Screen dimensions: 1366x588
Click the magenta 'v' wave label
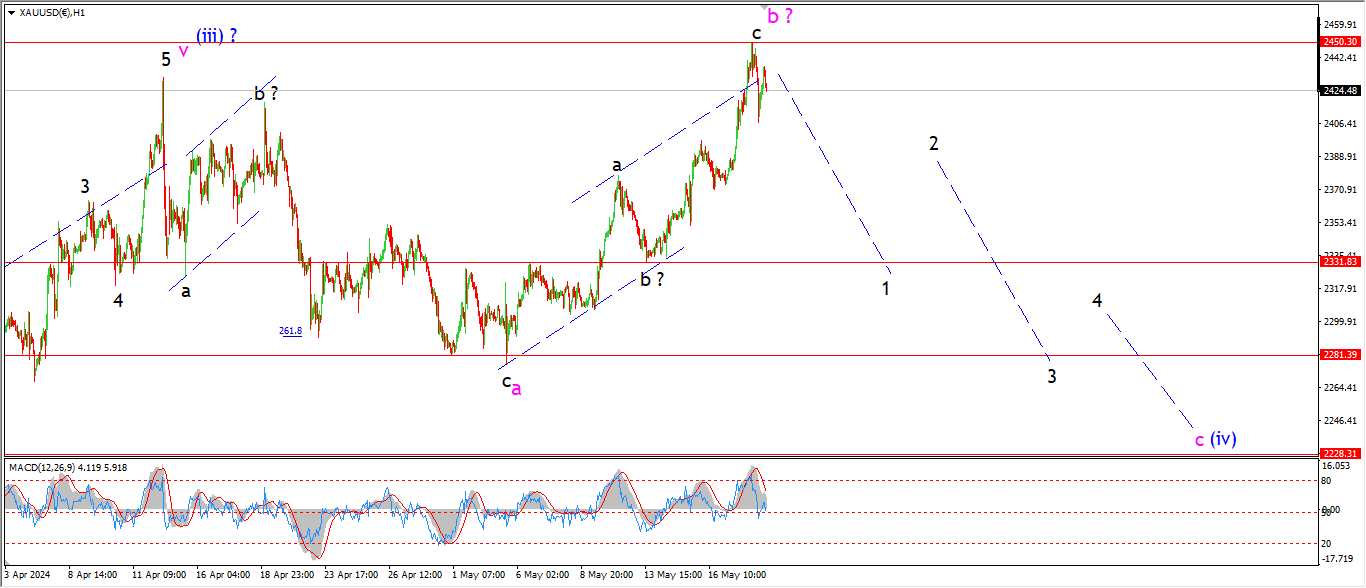click(183, 50)
